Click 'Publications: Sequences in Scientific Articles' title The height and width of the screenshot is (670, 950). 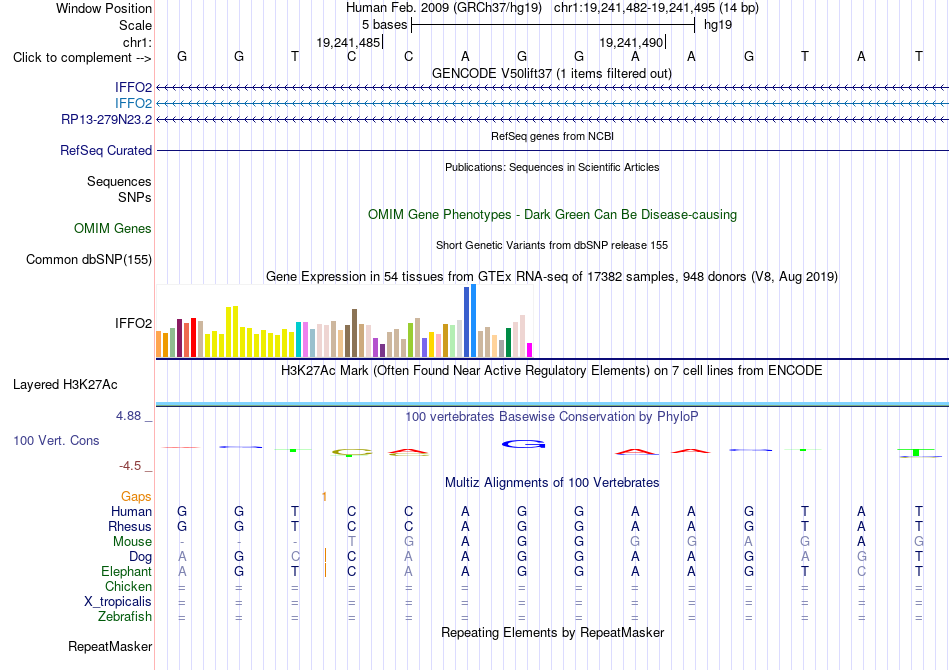point(552,167)
